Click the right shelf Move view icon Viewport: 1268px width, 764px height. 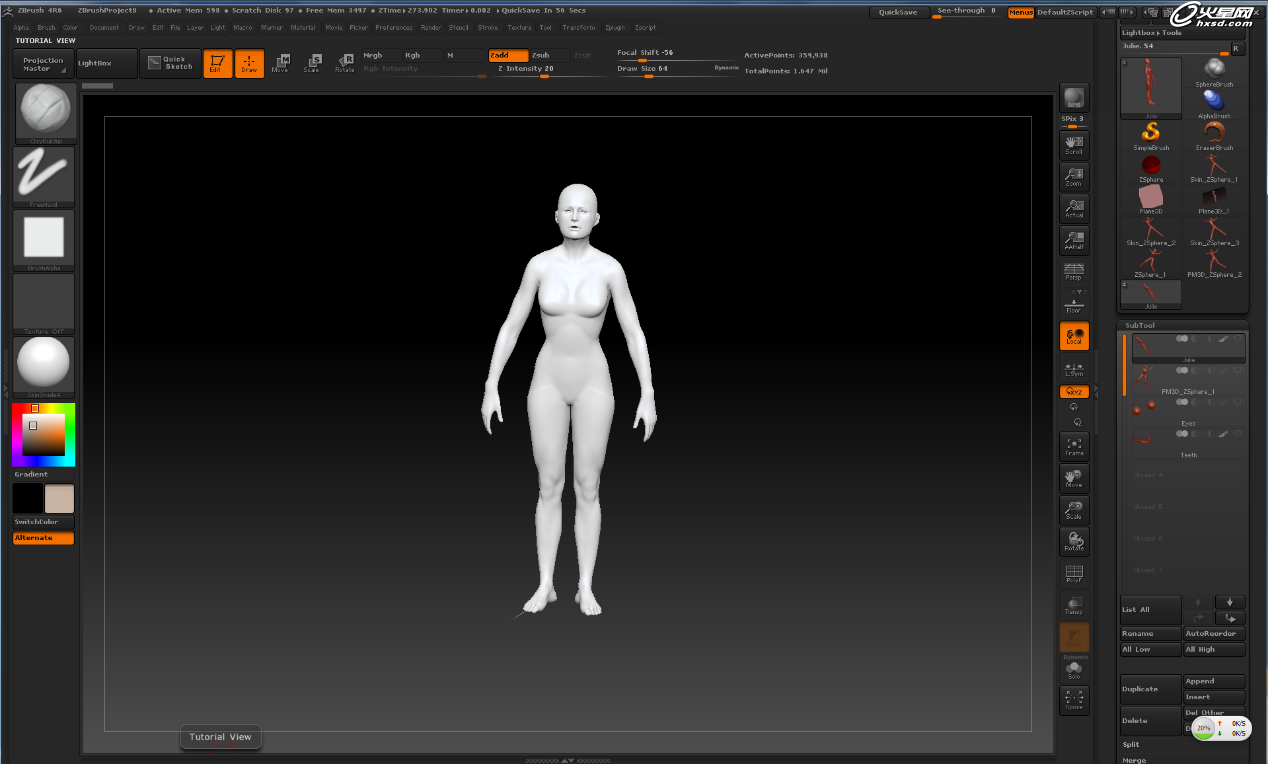[1074, 478]
